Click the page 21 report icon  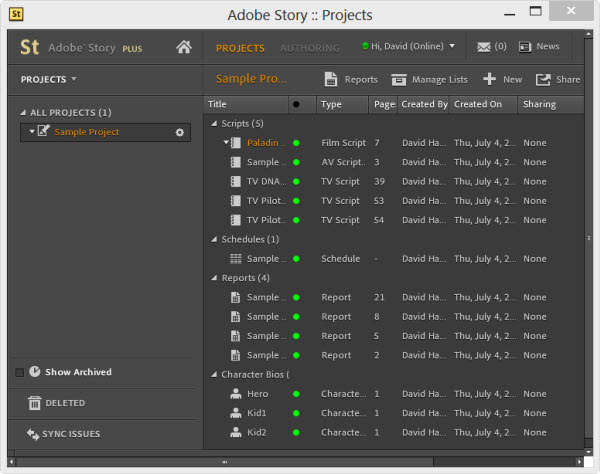236,297
